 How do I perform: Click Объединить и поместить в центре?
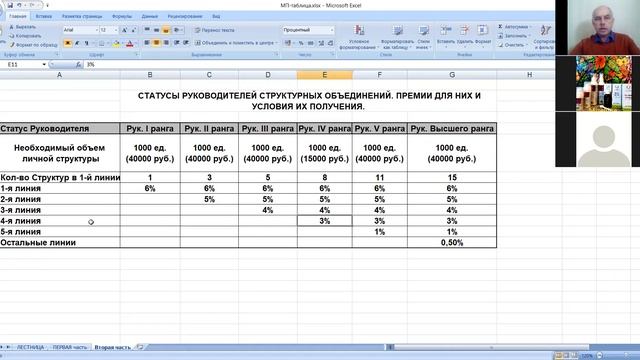coord(236,43)
